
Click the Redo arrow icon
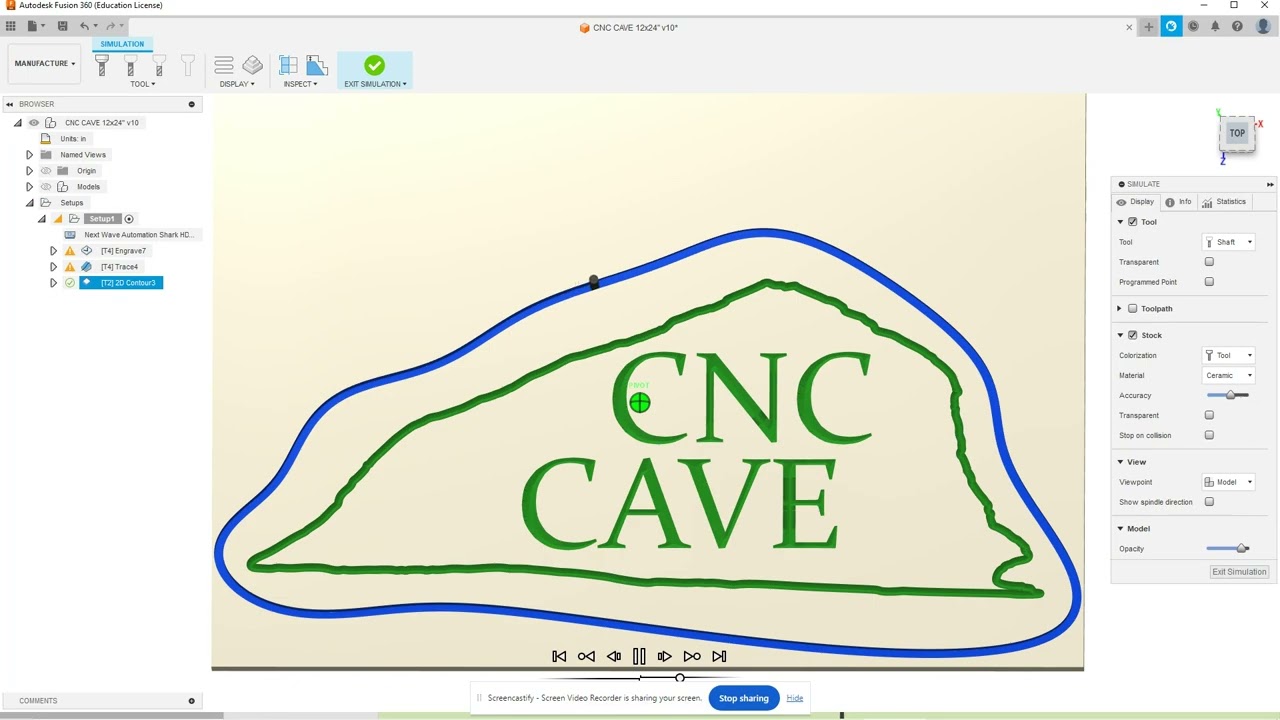click(110, 26)
